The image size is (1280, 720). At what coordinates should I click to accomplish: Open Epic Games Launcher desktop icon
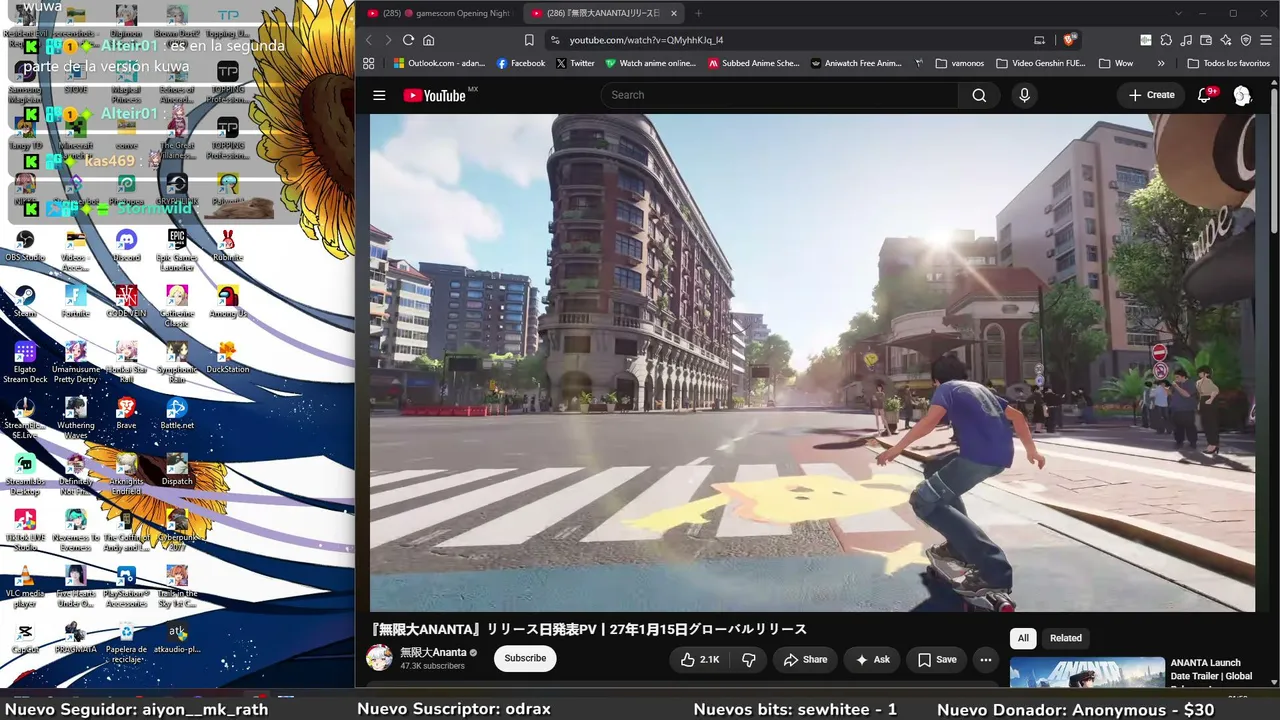point(177,249)
